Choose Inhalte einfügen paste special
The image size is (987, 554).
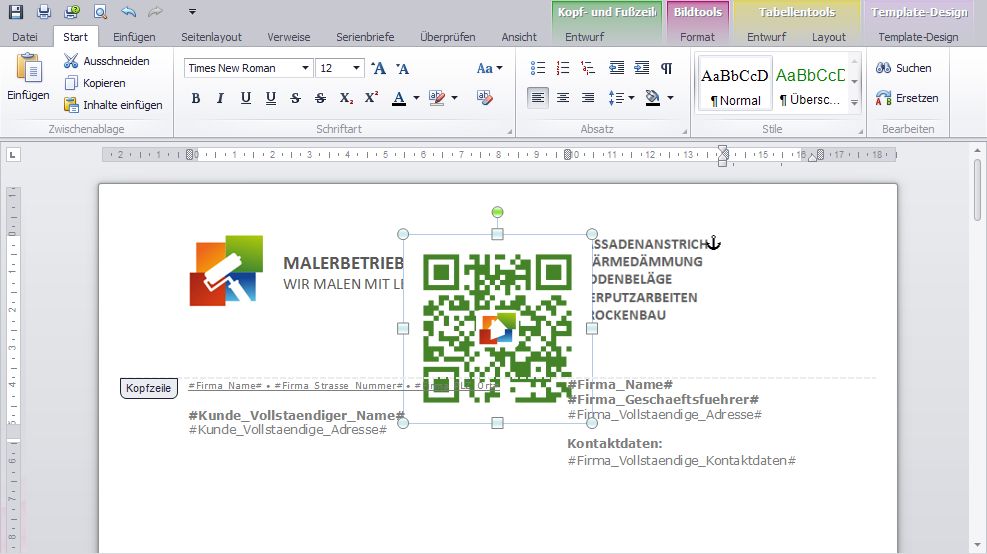point(113,105)
